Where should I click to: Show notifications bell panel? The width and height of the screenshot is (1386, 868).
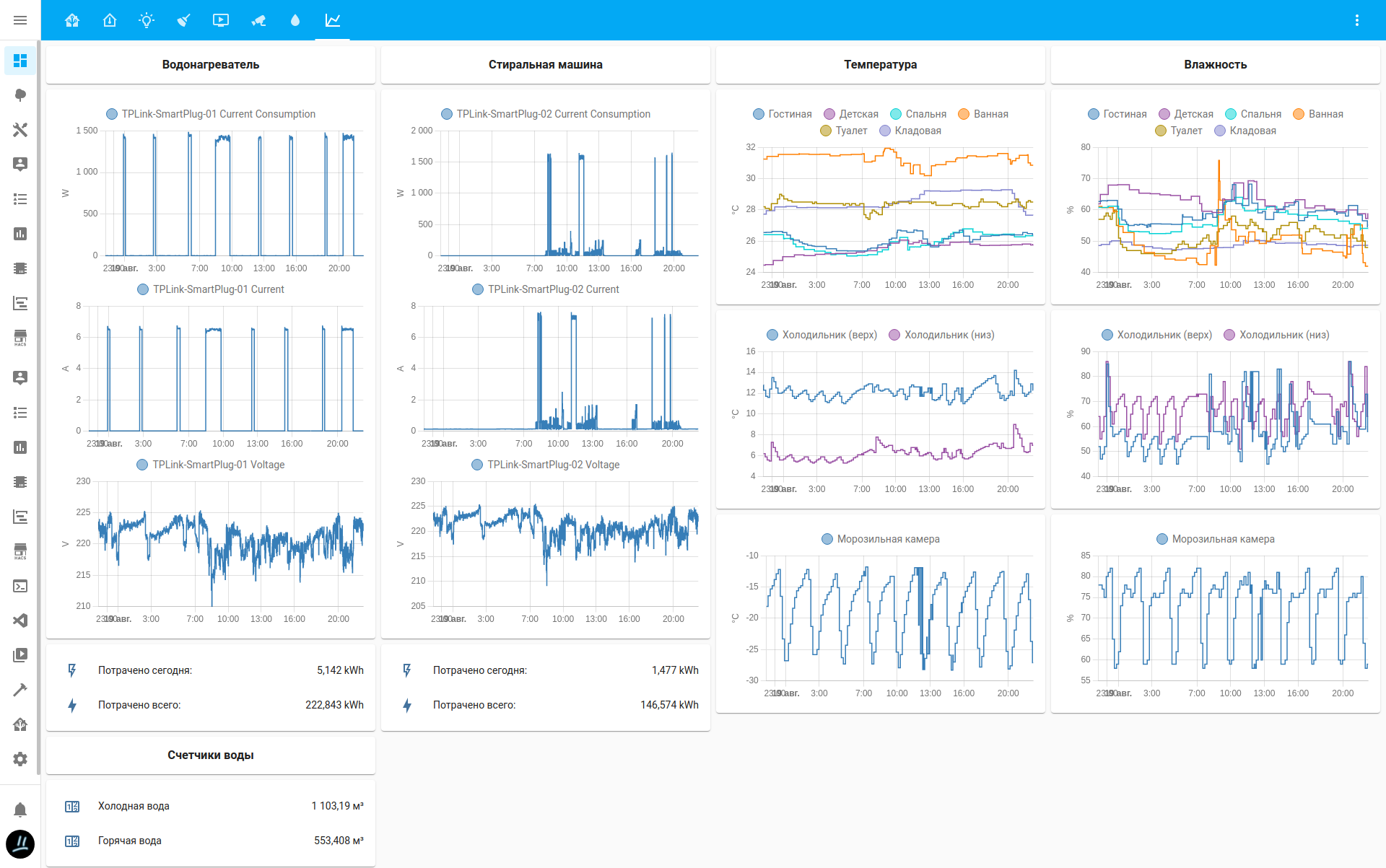tap(20, 810)
